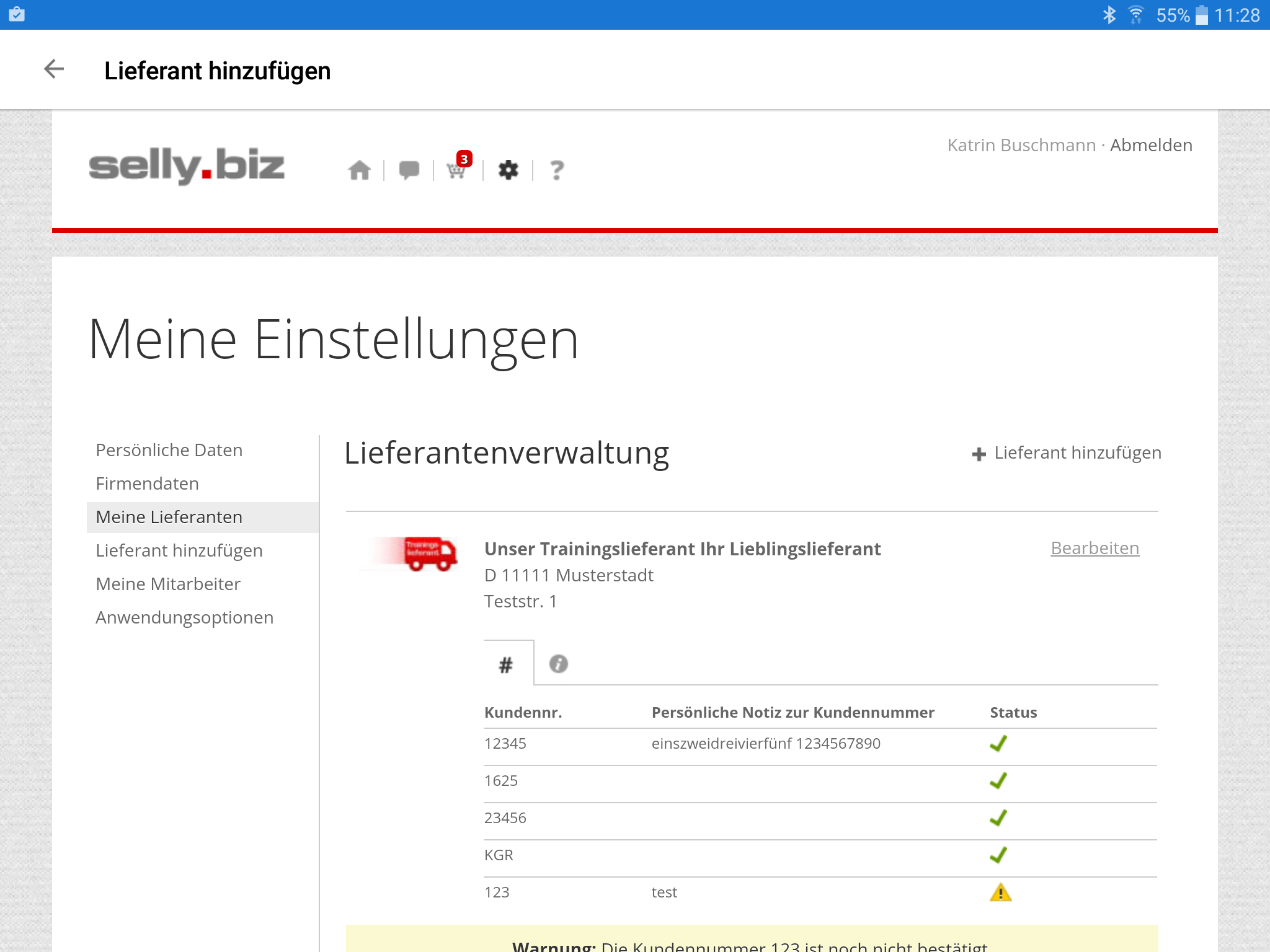Open the home icon in header
The image size is (1270, 952).
tap(359, 170)
